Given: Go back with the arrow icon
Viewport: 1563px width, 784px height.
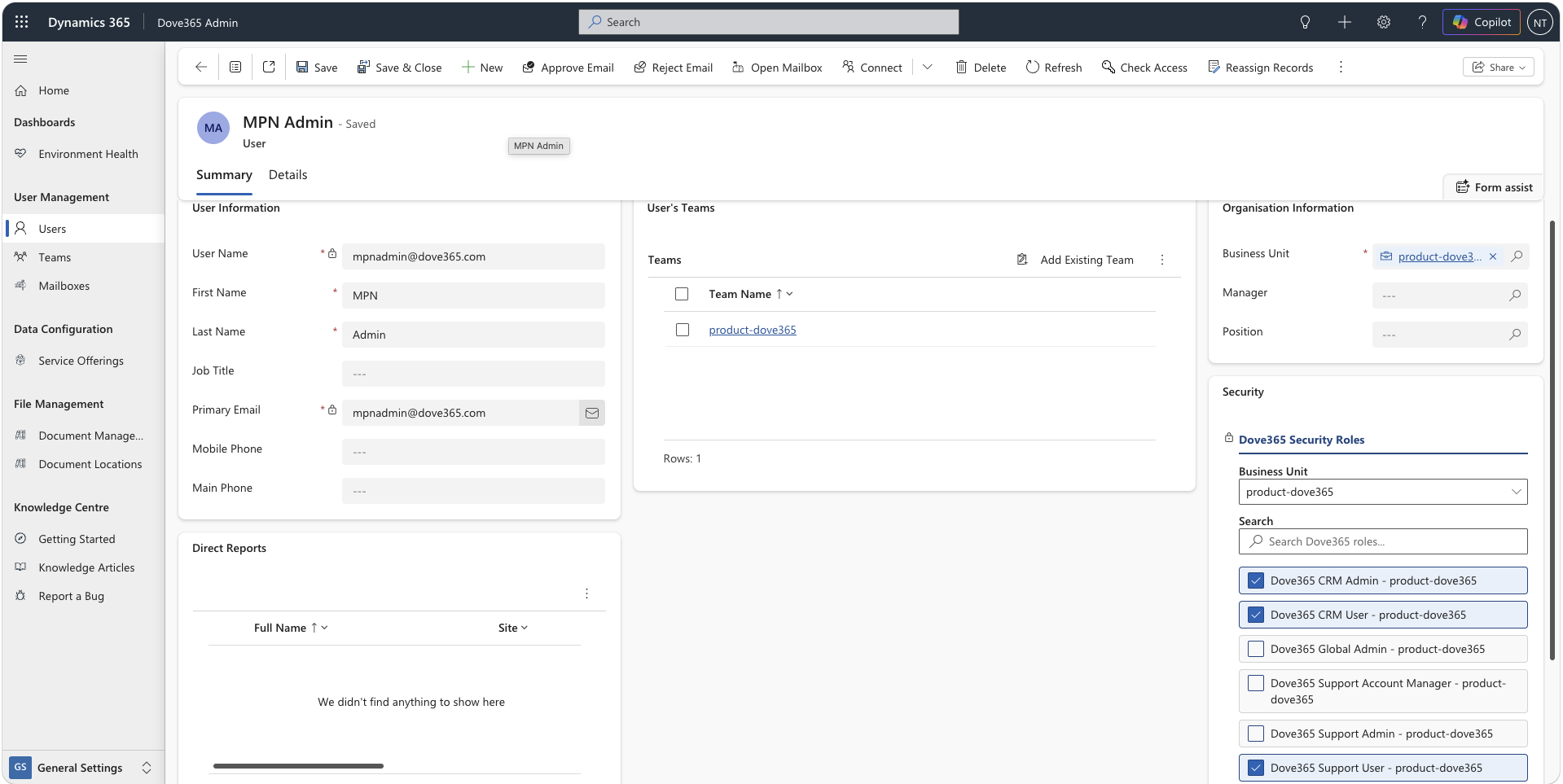Looking at the screenshot, I should coord(201,67).
